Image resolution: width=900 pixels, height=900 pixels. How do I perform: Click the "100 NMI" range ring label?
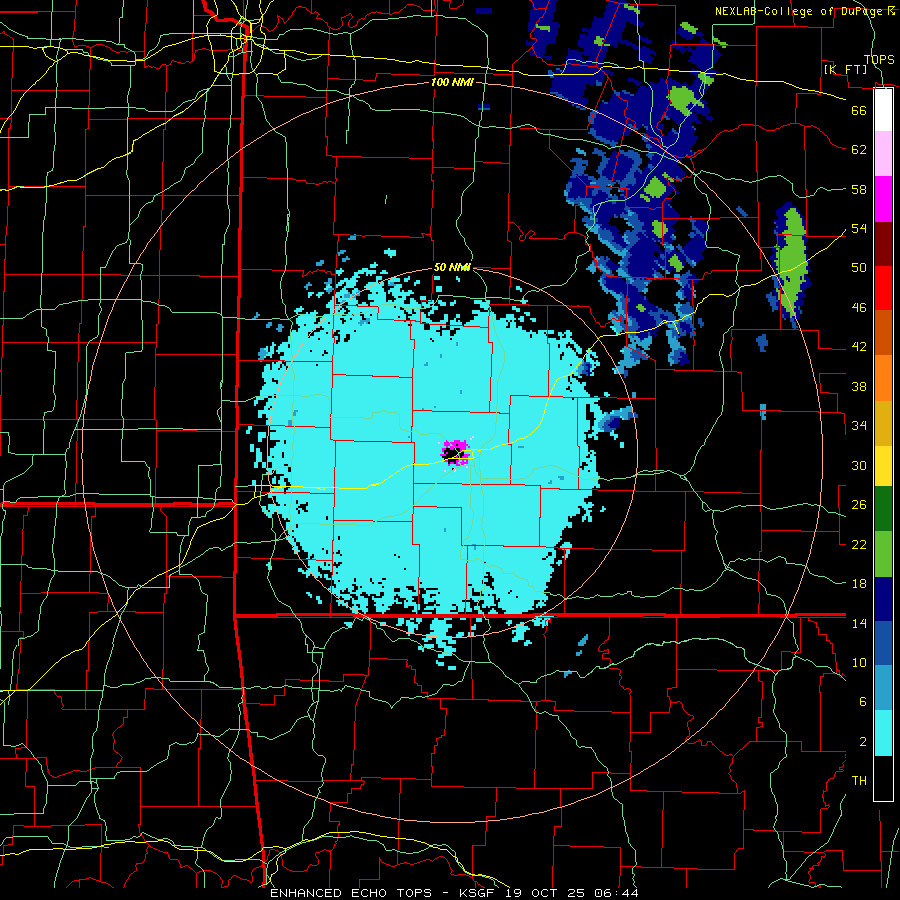coord(452,82)
